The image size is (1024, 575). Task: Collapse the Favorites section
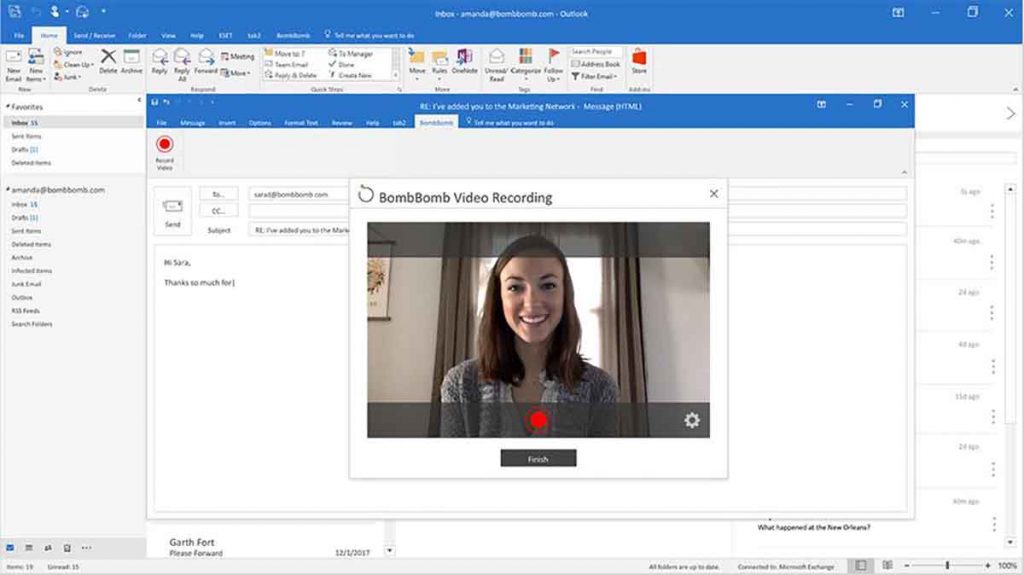point(8,107)
